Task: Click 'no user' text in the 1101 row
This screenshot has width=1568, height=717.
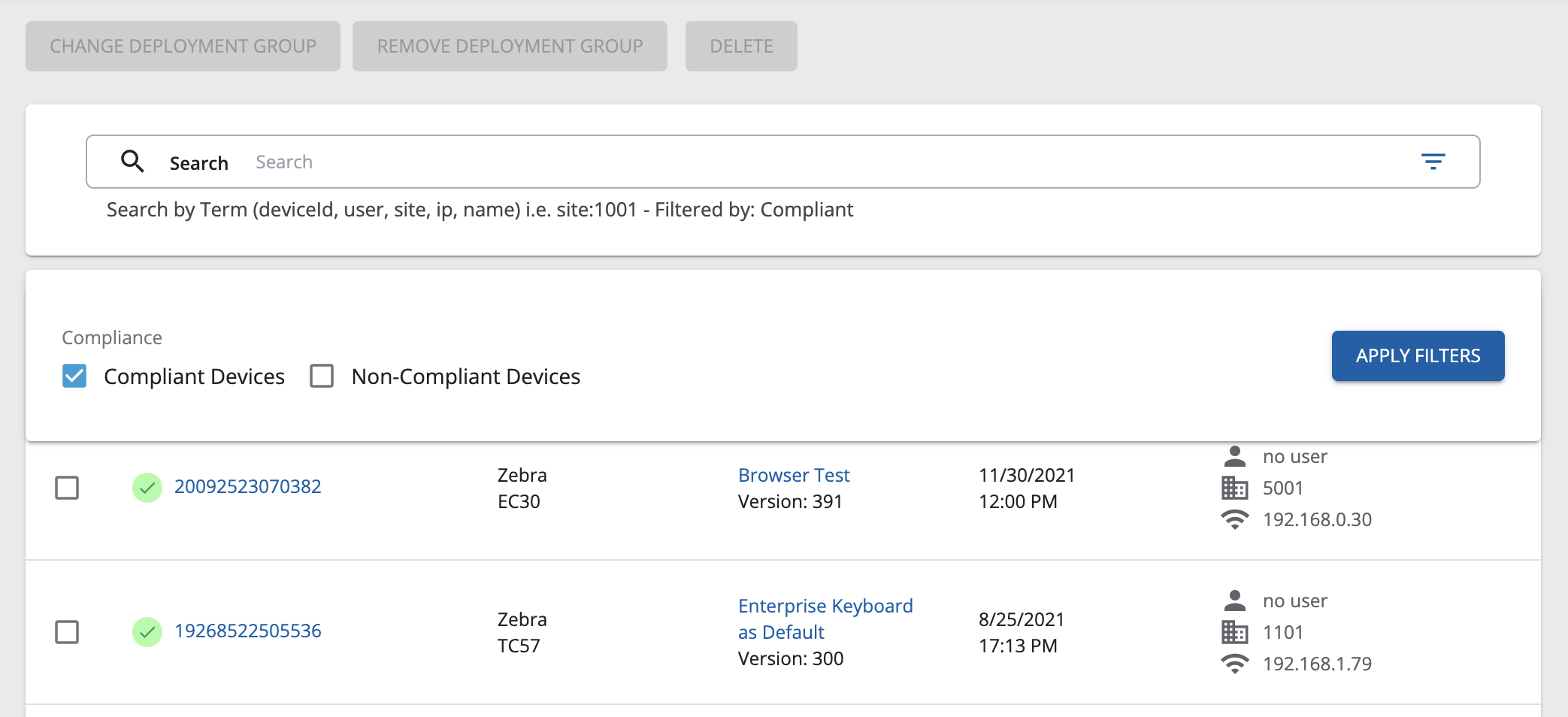Action: click(1295, 601)
